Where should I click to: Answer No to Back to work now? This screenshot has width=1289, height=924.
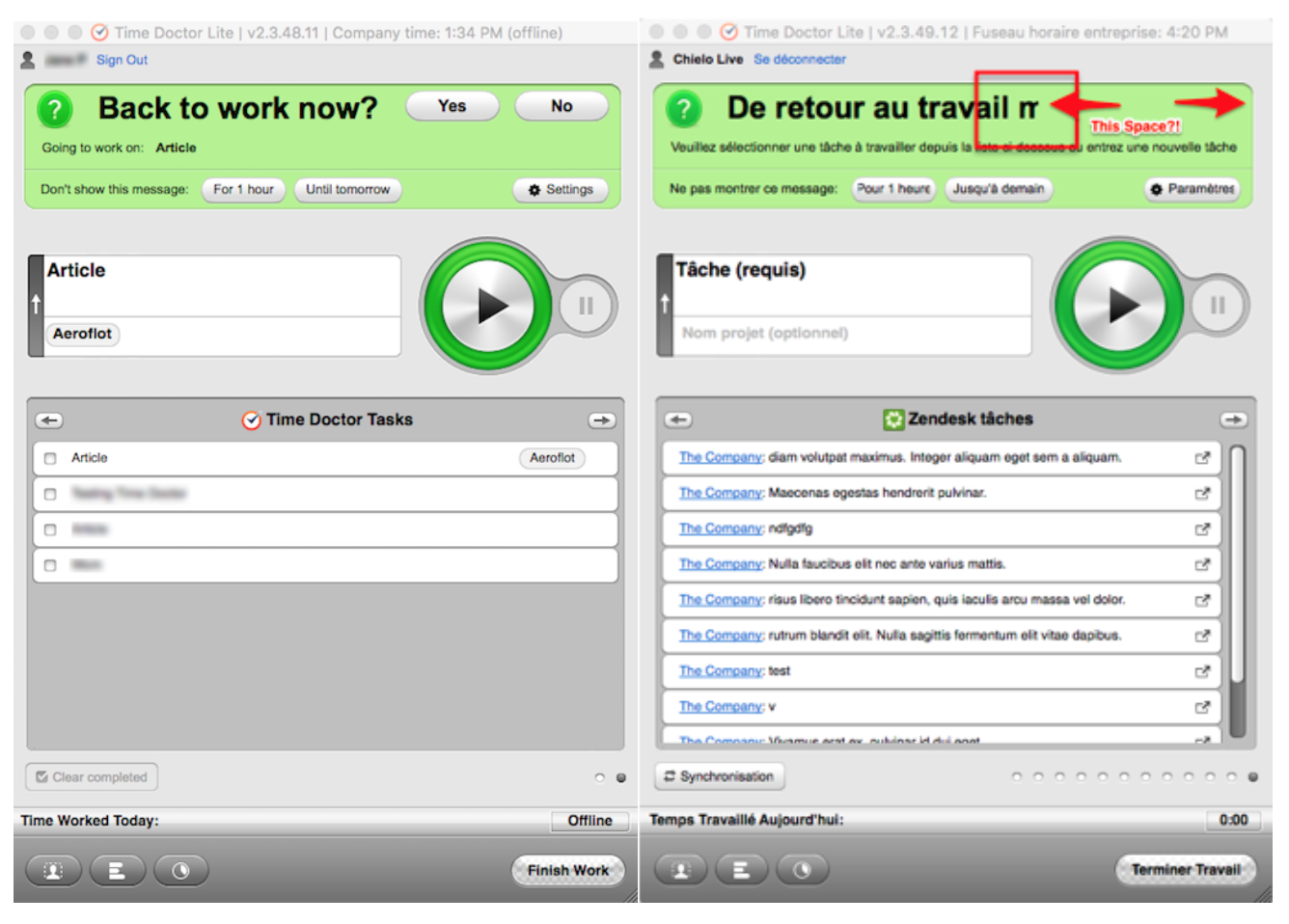(x=562, y=106)
